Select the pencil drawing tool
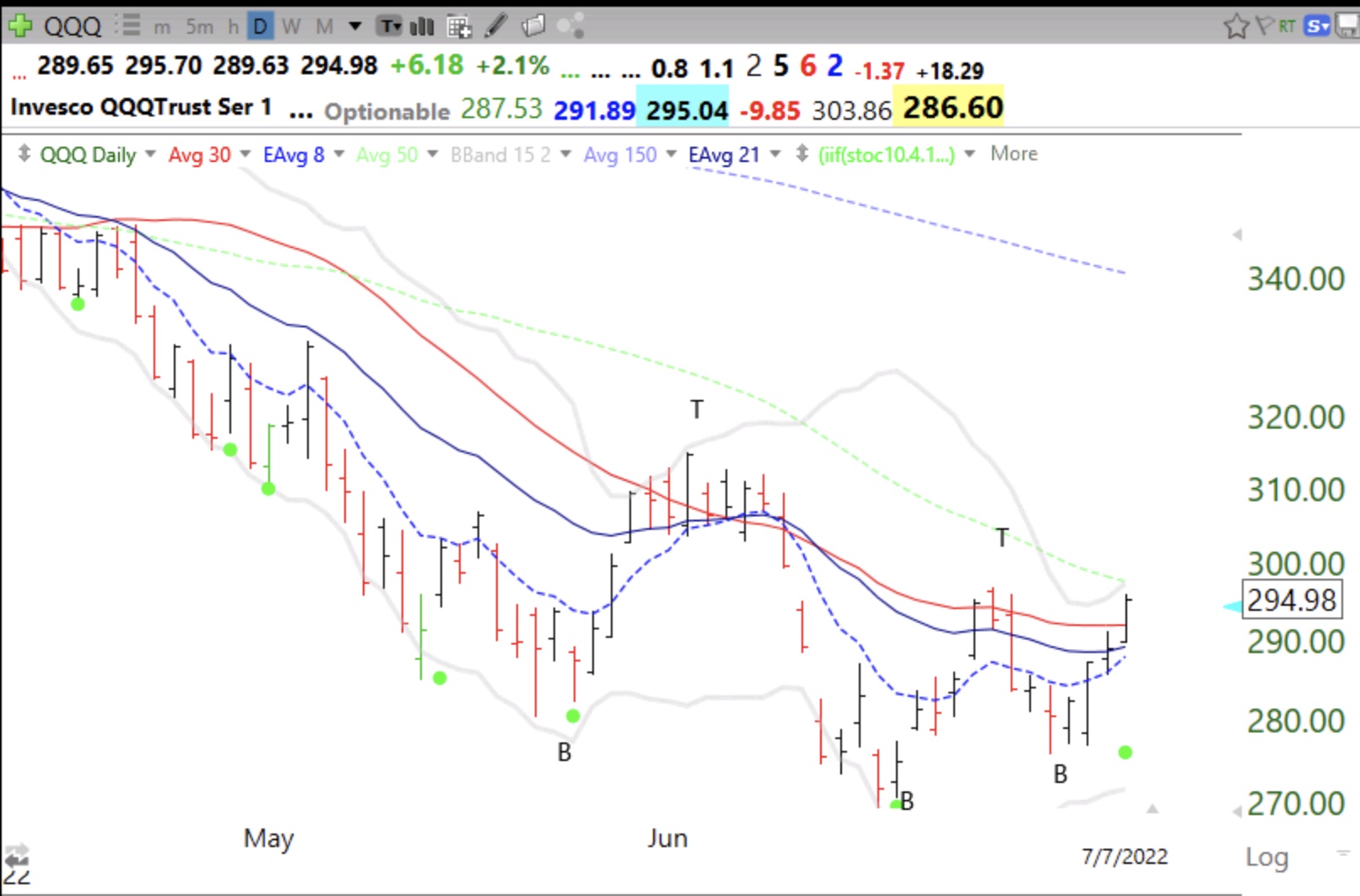The height and width of the screenshot is (896, 1360). (496, 26)
